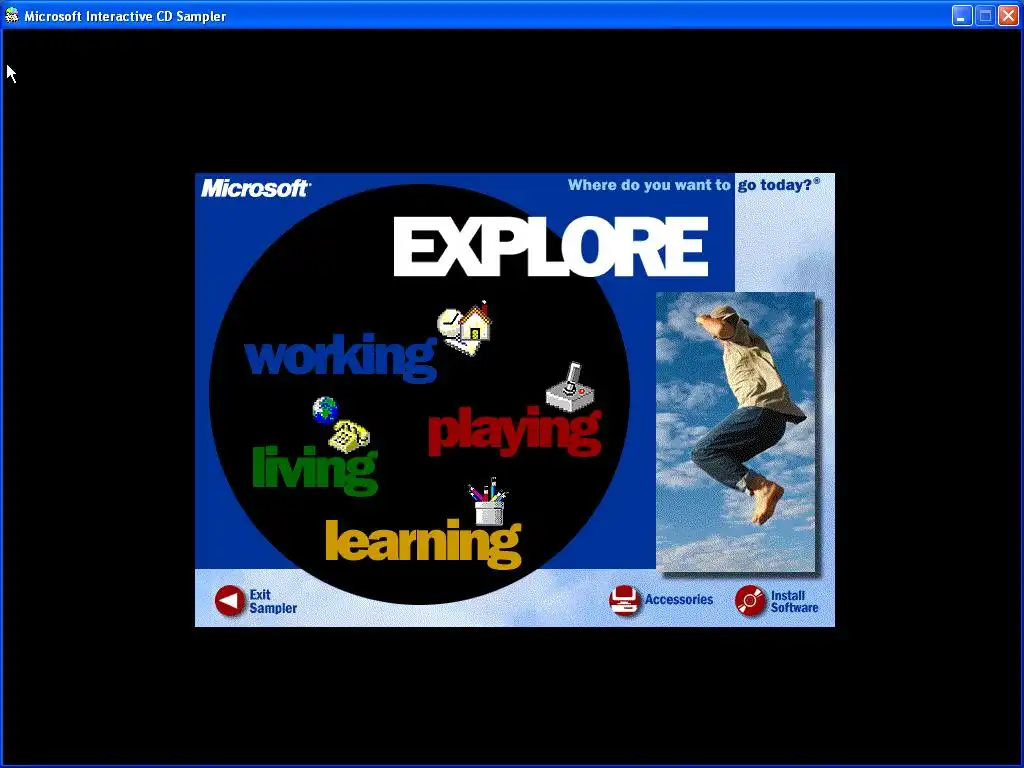Minimize the CD Sampler window
The image size is (1024, 768).
[961, 16]
